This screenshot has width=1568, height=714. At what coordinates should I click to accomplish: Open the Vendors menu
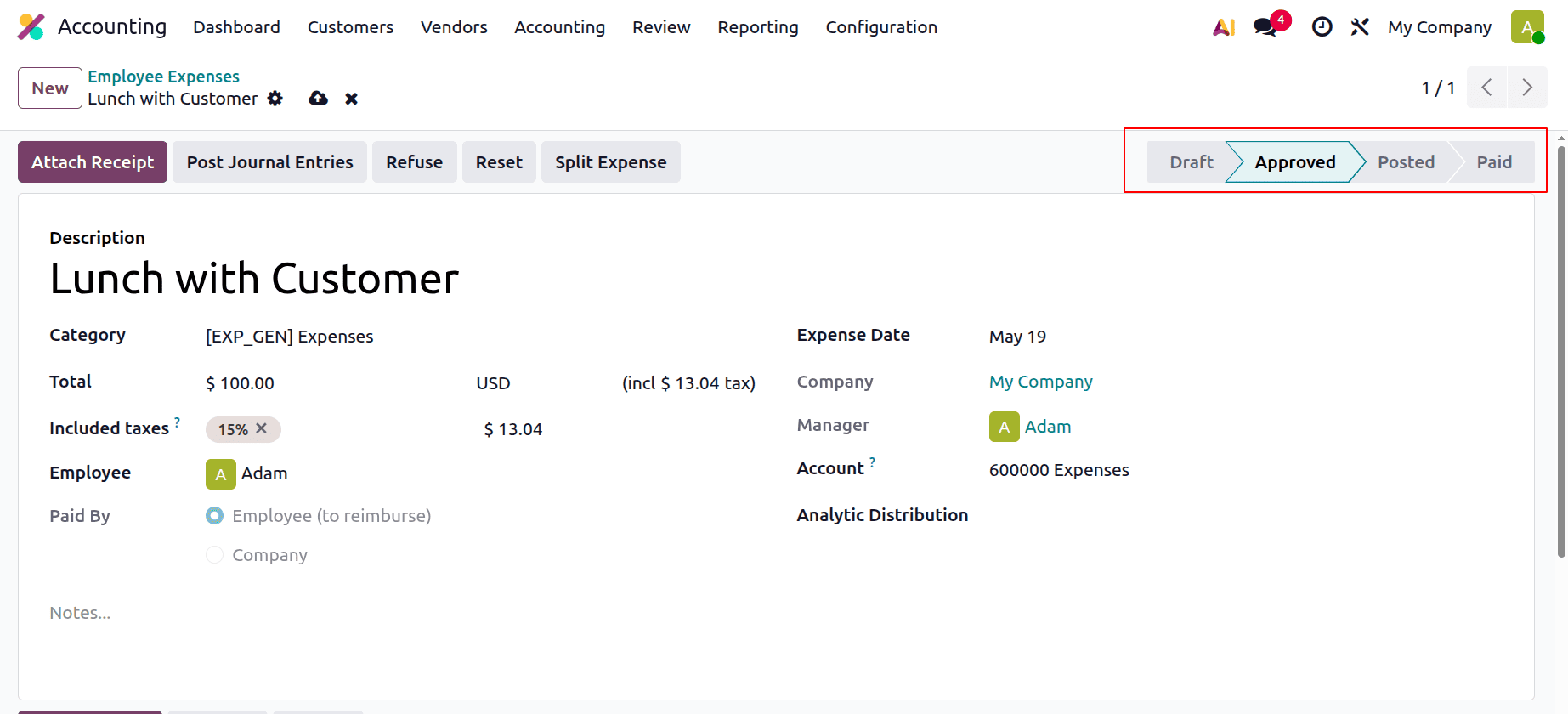pyautogui.click(x=454, y=27)
